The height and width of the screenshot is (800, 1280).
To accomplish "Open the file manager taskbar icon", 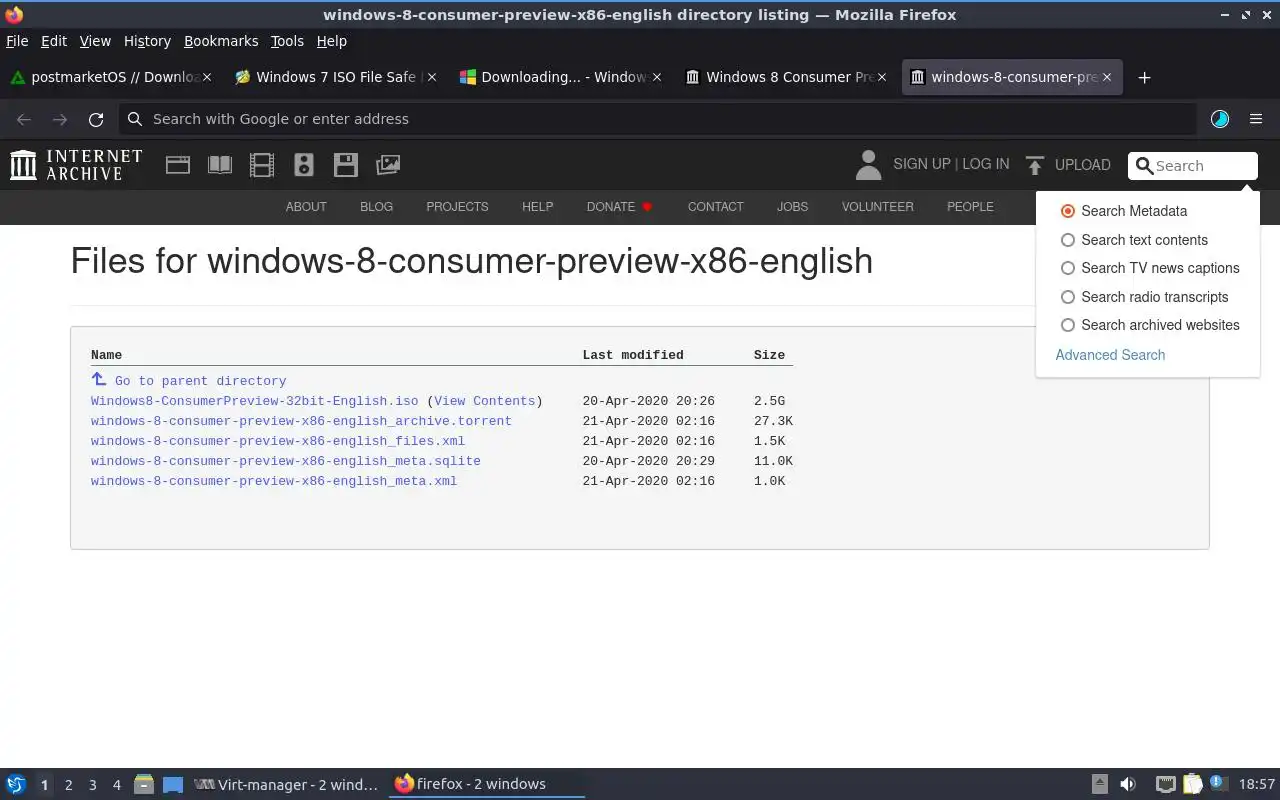I will tap(144, 785).
